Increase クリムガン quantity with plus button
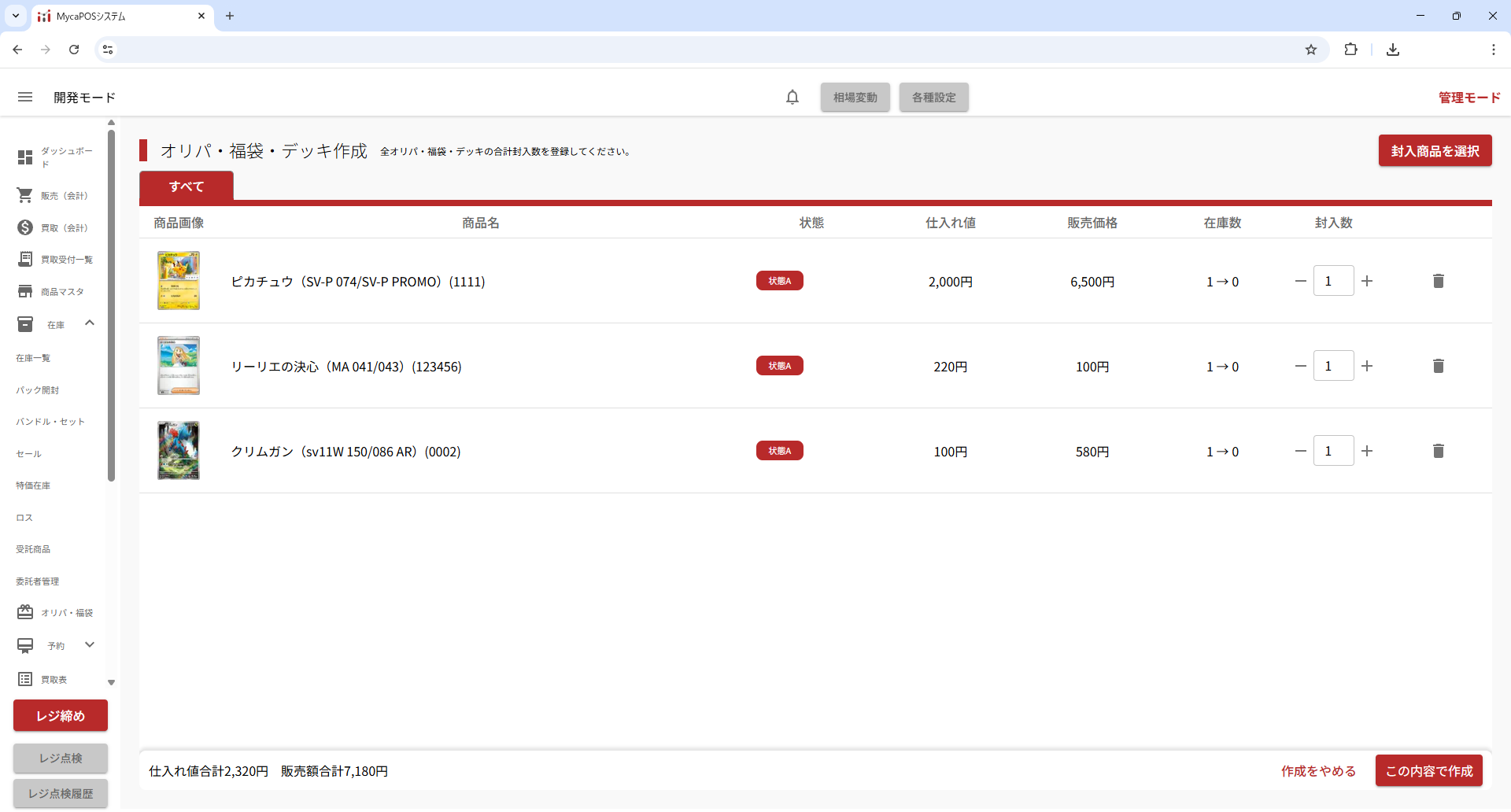 pyautogui.click(x=1367, y=451)
